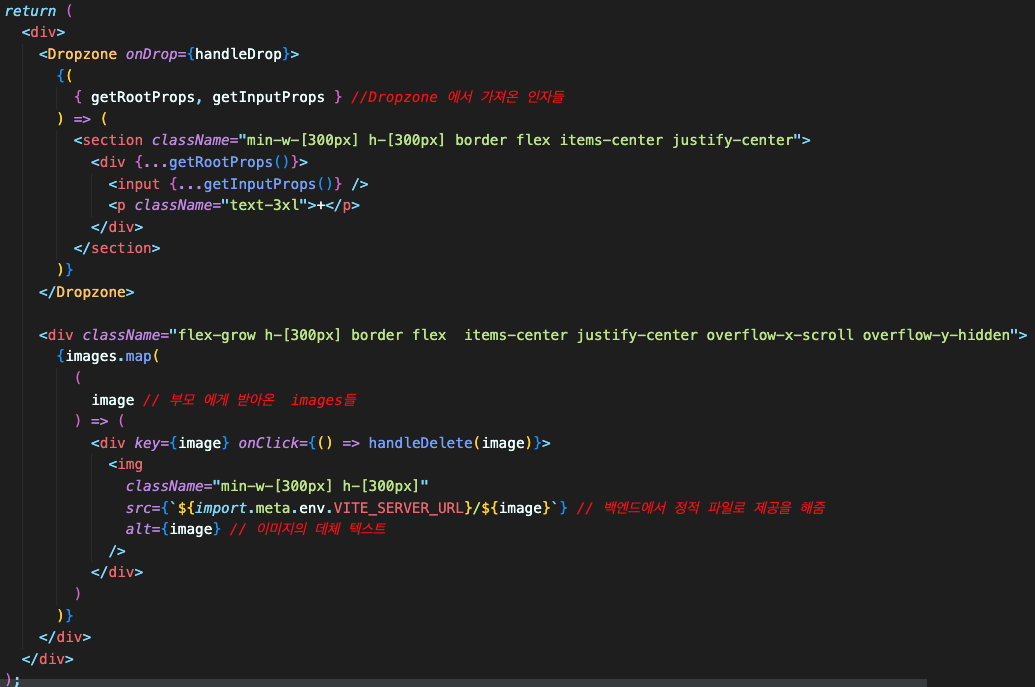Click the {...getRootProps()} spread expression
The image size is (1035, 687).
[x=217, y=162]
